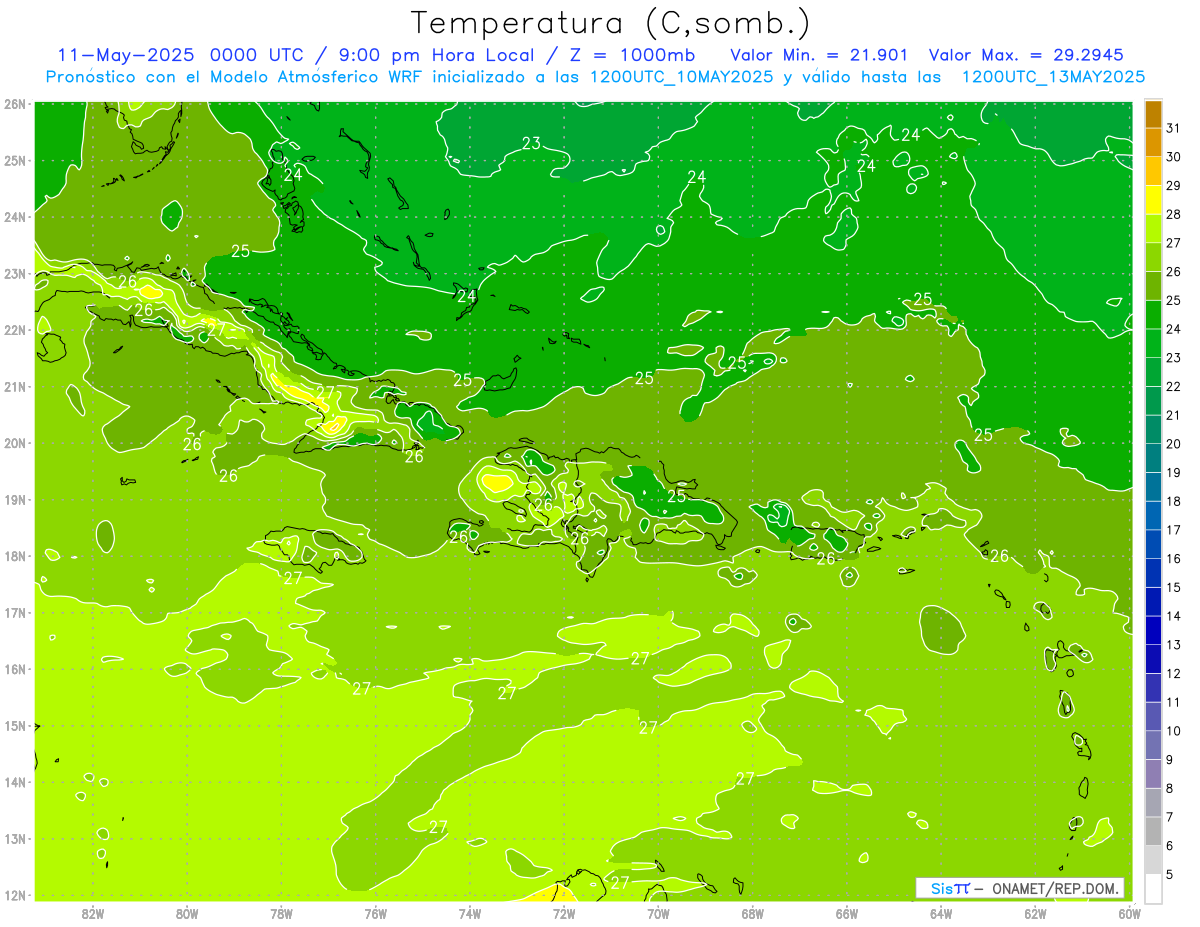Screen dimensions: 1200x927
Task: Click the color scale label "29"
Action: 1173,186
